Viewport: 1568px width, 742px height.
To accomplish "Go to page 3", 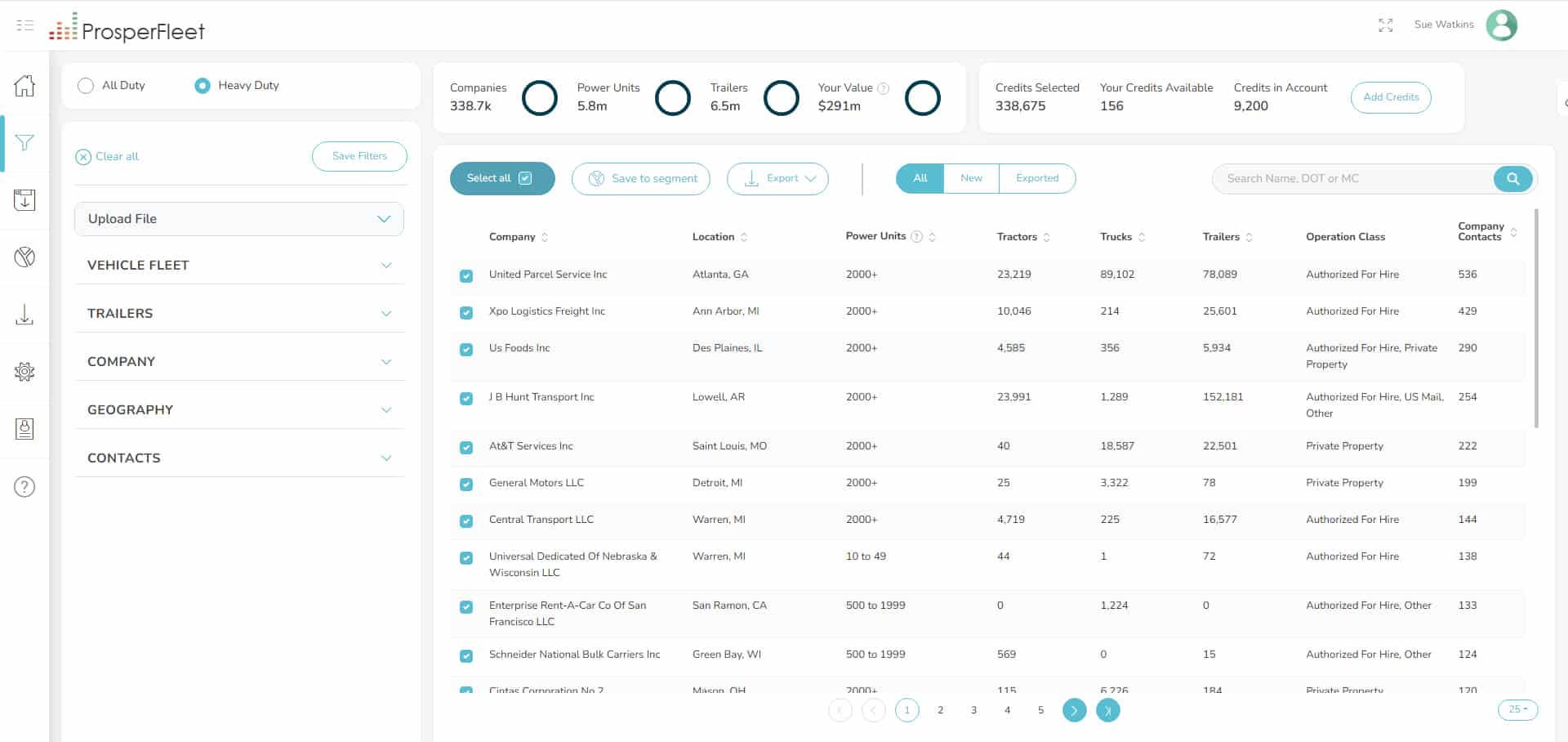I will point(973,710).
